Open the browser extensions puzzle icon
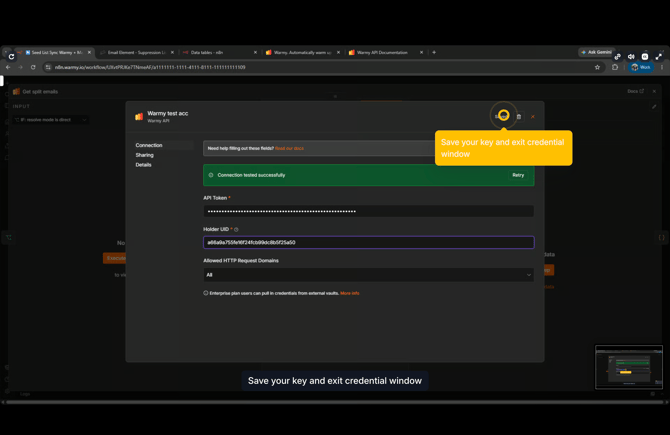 (615, 67)
